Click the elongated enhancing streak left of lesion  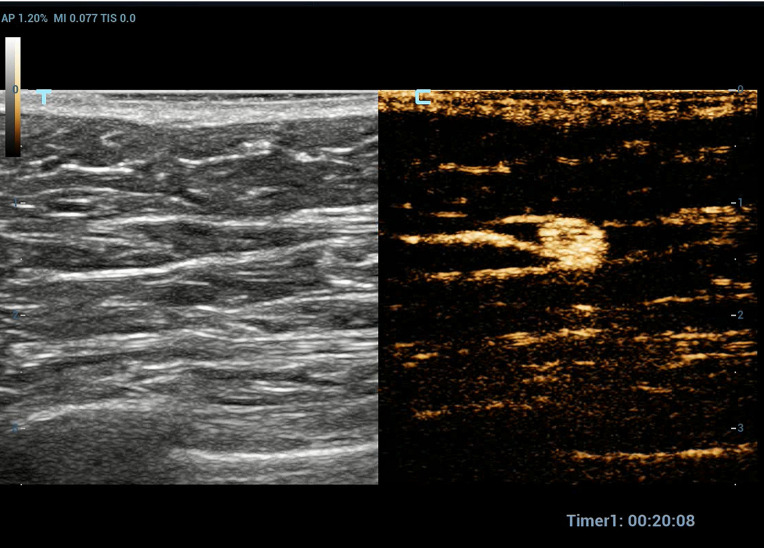click(460, 238)
